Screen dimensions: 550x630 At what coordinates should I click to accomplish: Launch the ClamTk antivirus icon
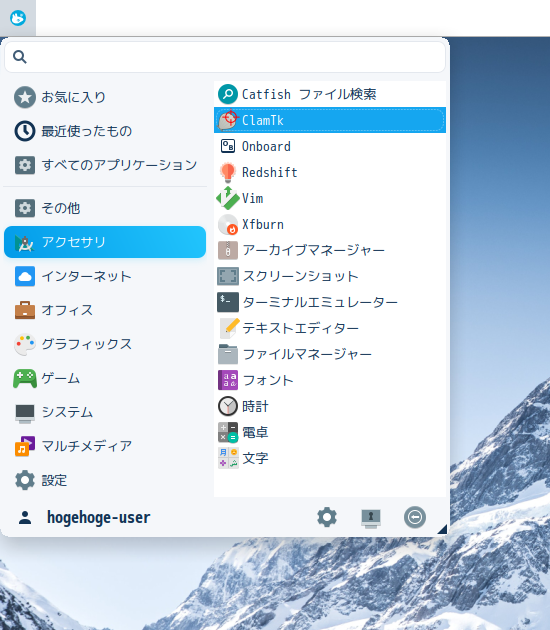(228, 120)
